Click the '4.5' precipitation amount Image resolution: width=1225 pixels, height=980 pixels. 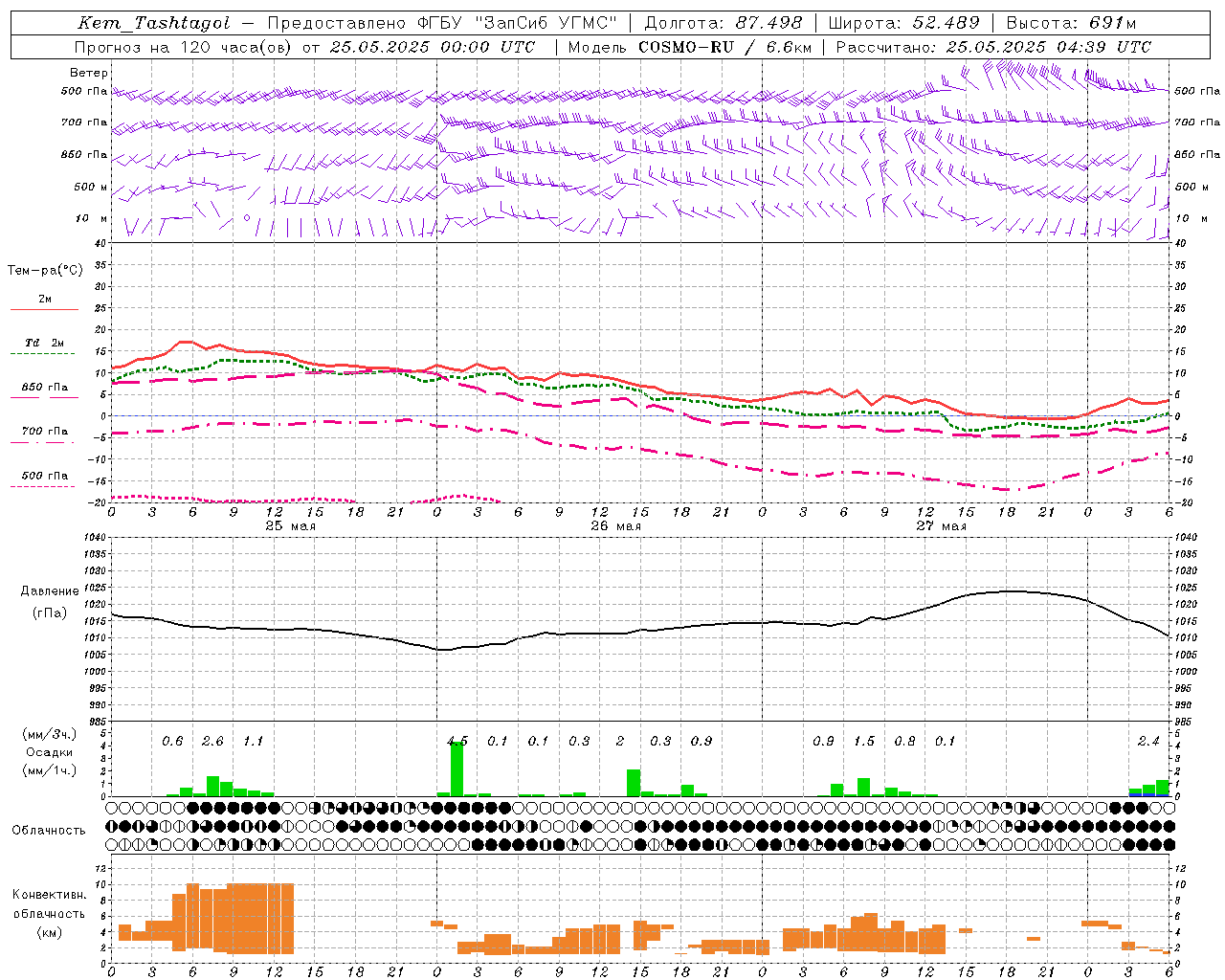tap(457, 742)
